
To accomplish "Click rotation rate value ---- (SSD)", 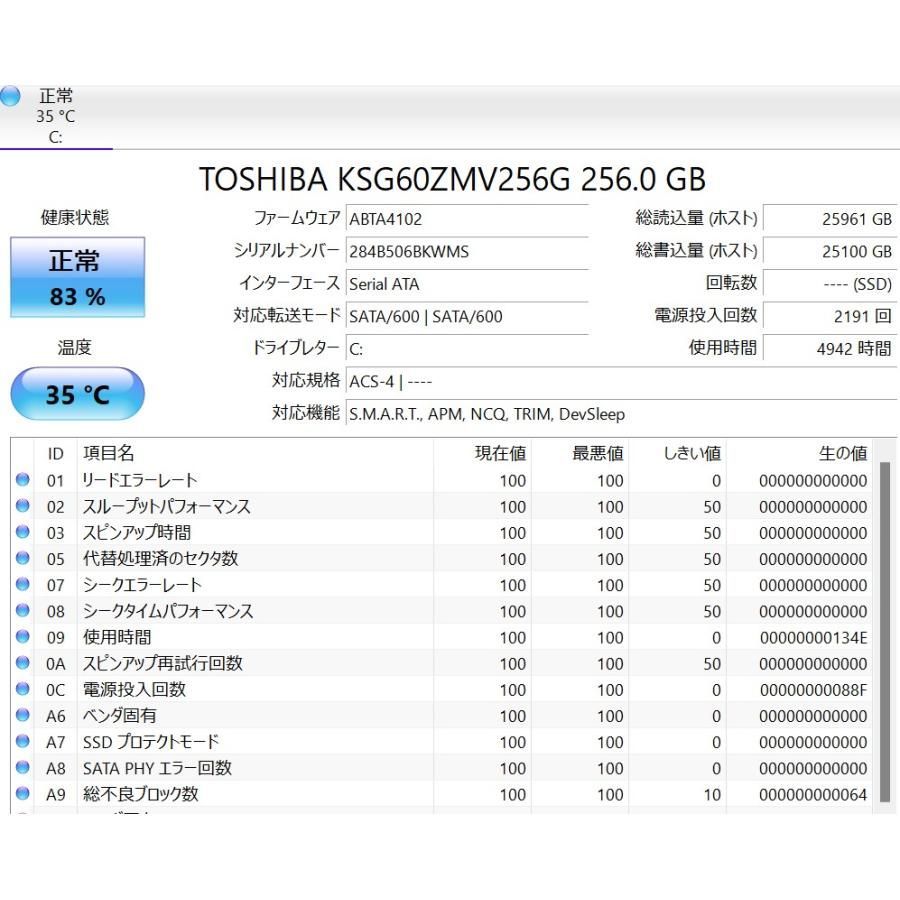I will 829,284.
